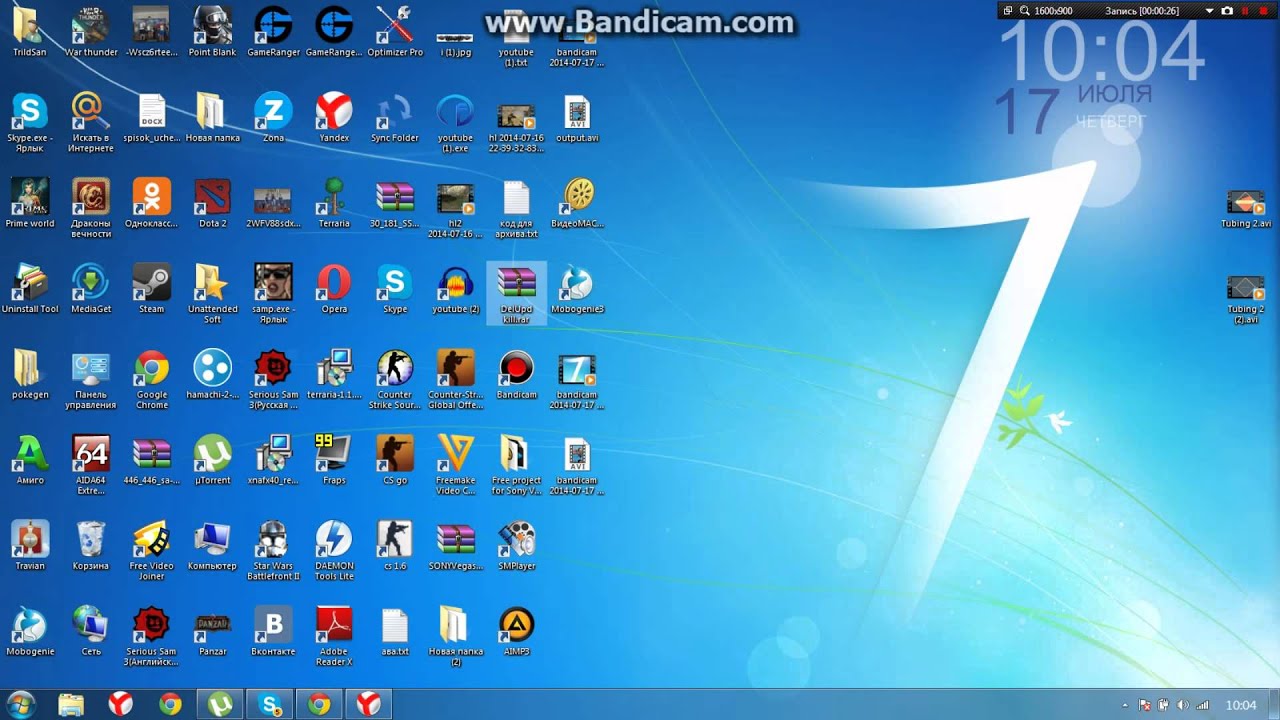The height and width of the screenshot is (720, 1280).
Task: Select the output.avi video file
Action: [x=577, y=117]
